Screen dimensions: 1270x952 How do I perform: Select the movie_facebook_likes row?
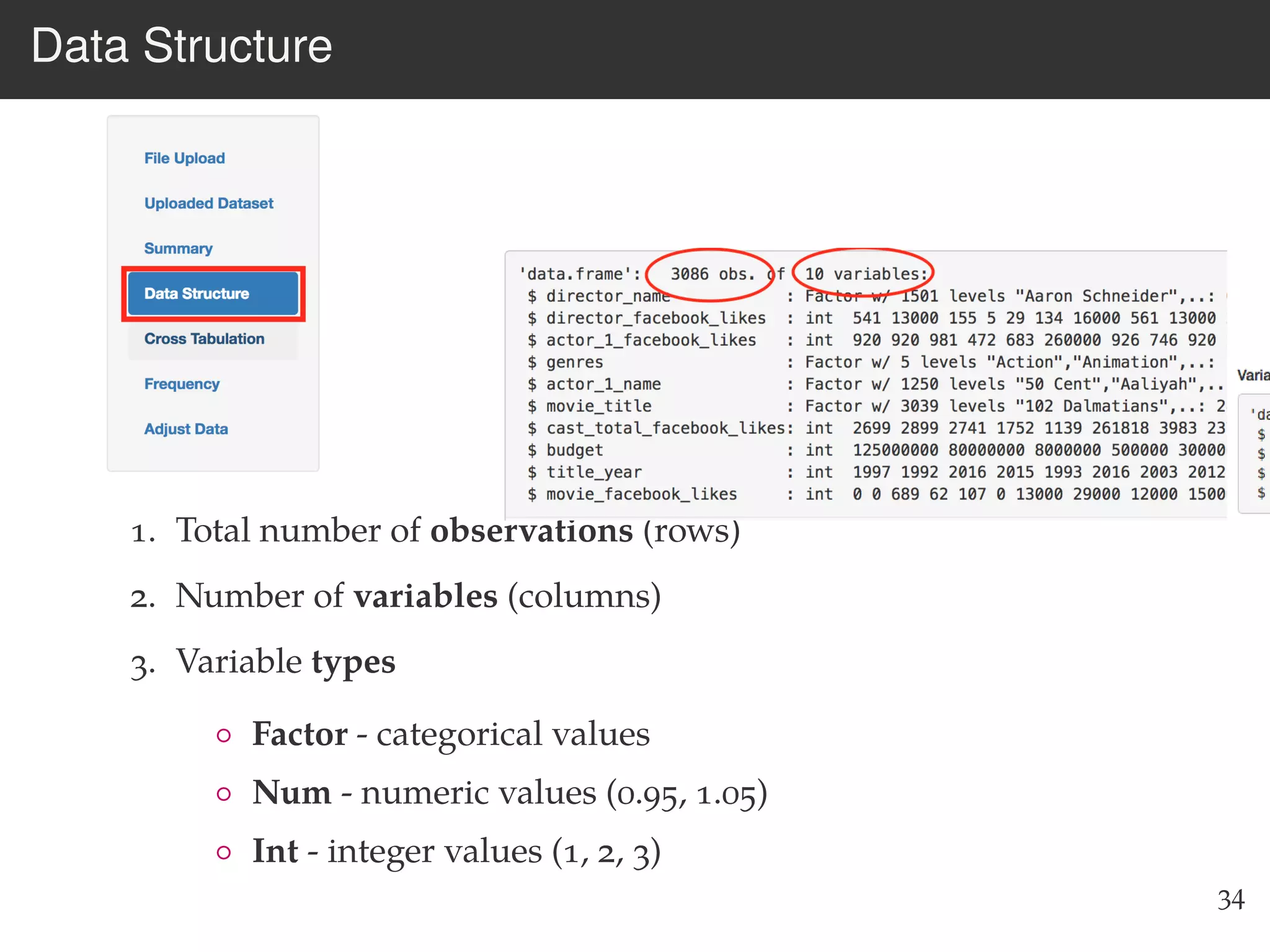[876, 494]
